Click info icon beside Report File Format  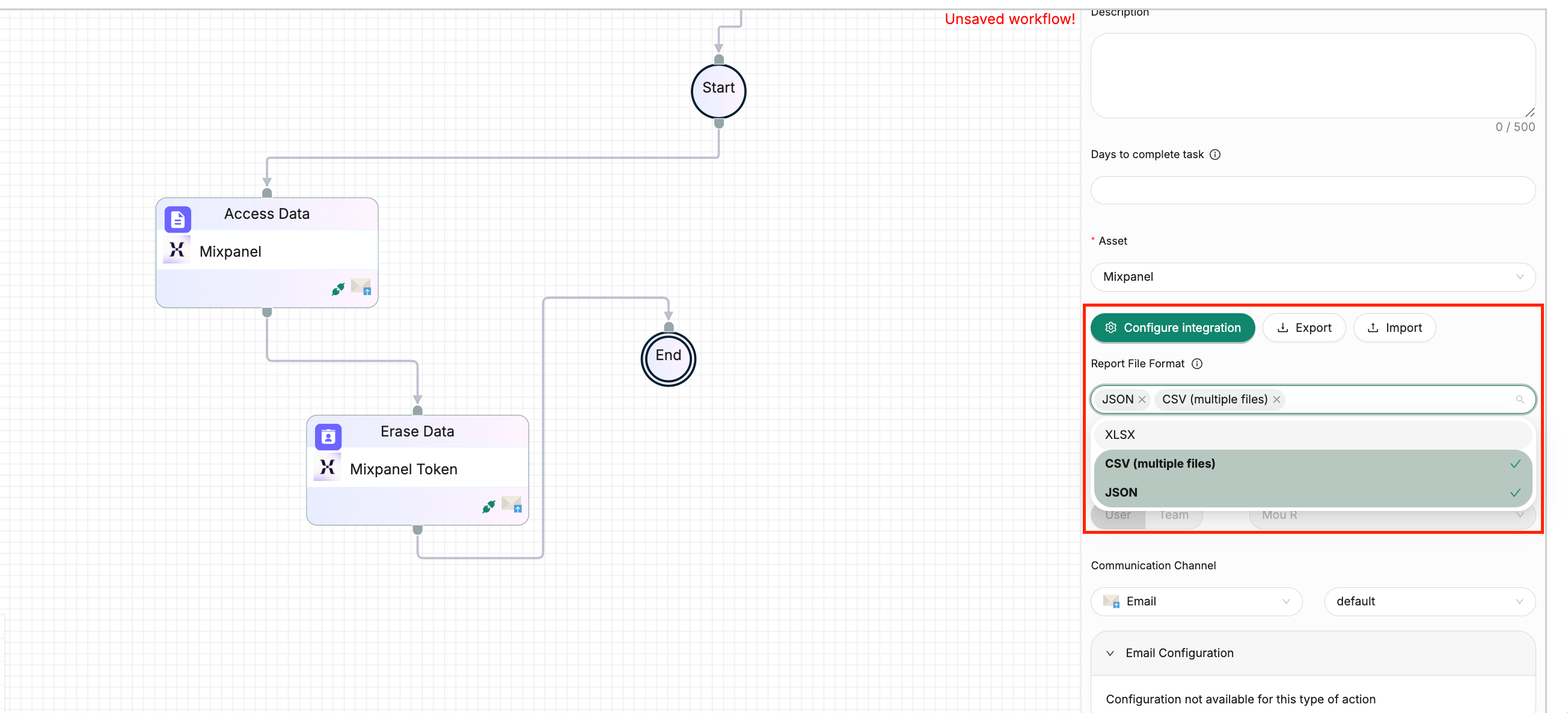[1196, 364]
